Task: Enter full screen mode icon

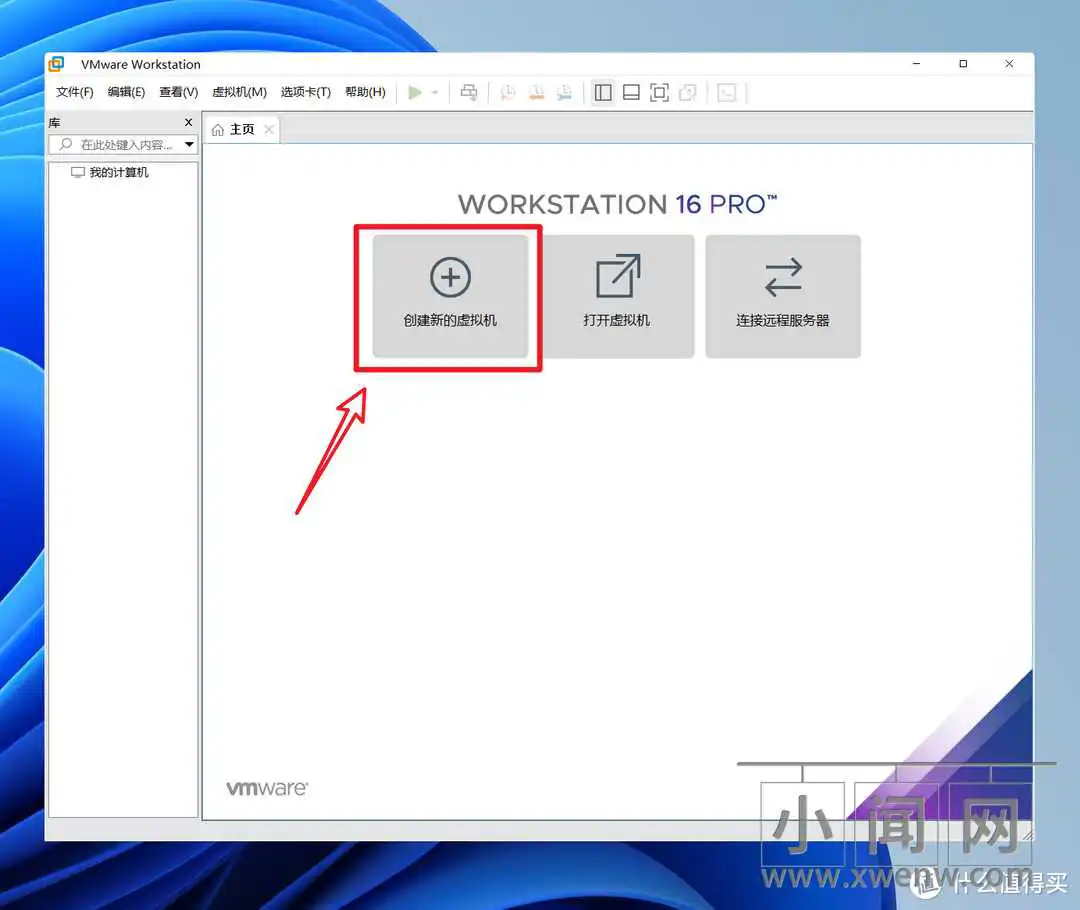Action: pos(659,92)
